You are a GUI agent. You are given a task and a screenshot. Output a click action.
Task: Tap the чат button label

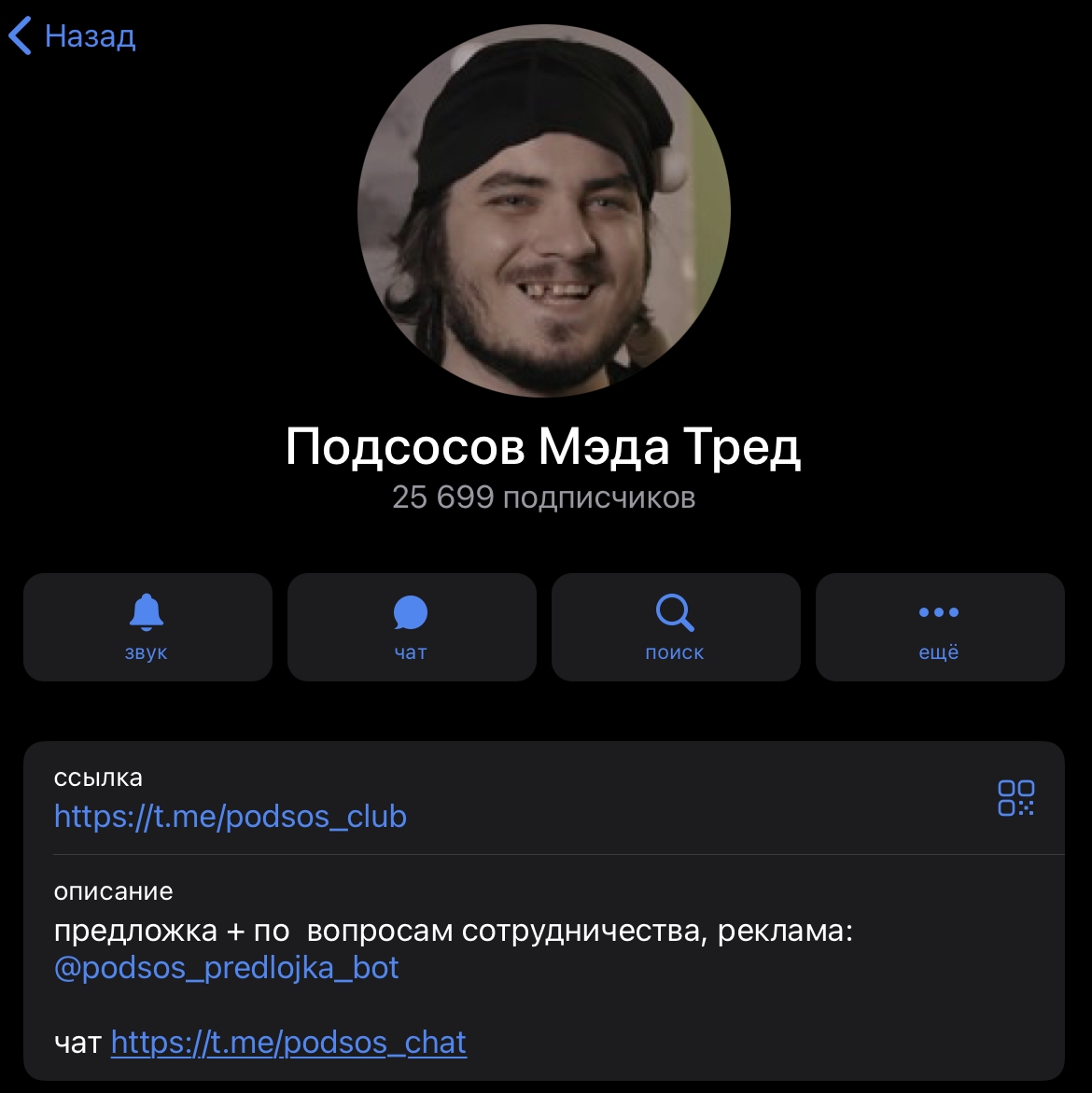tap(411, 652)
